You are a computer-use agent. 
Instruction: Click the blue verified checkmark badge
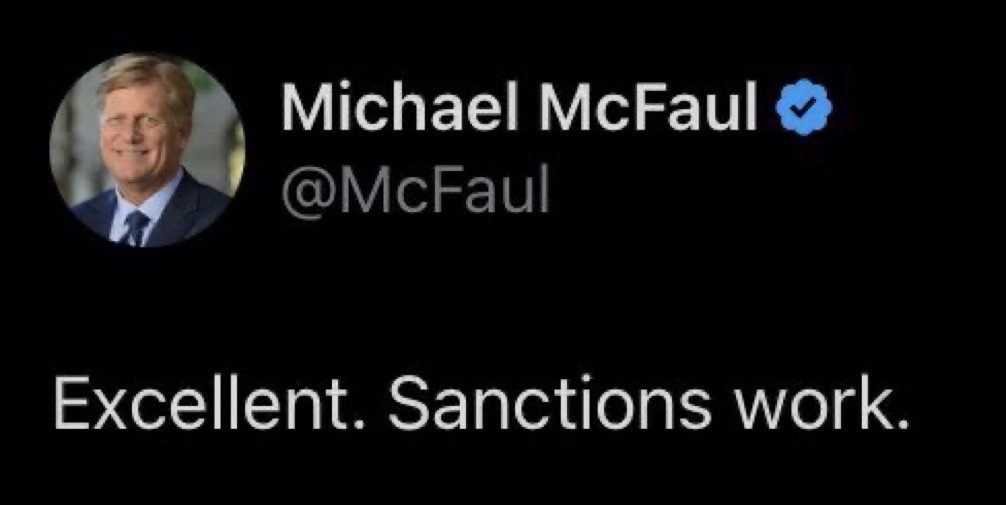coord(804,108)
